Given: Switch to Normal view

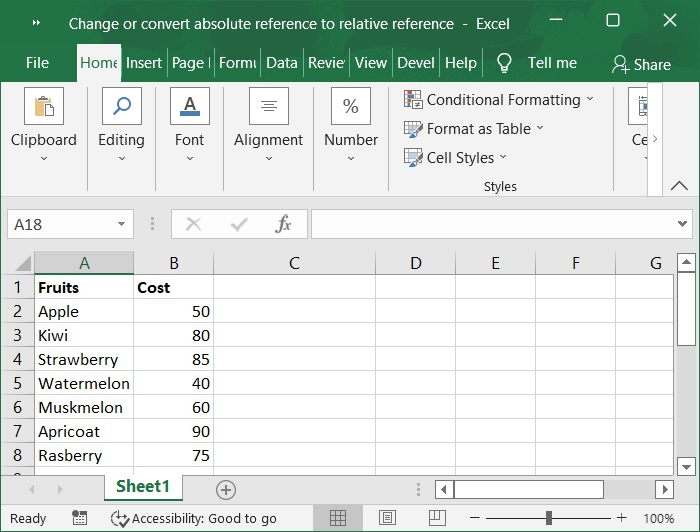Looking at the screenshot, I should (x=338, y=518).
